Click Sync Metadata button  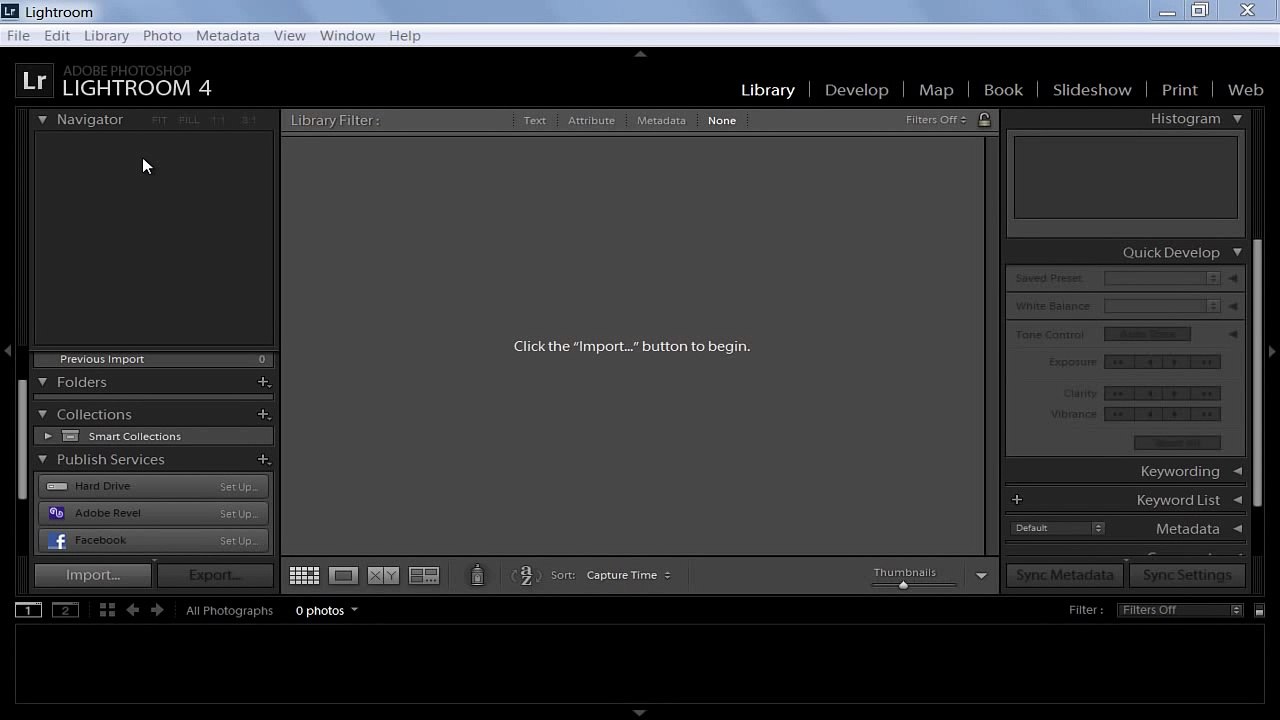[x=1065, y=575]
